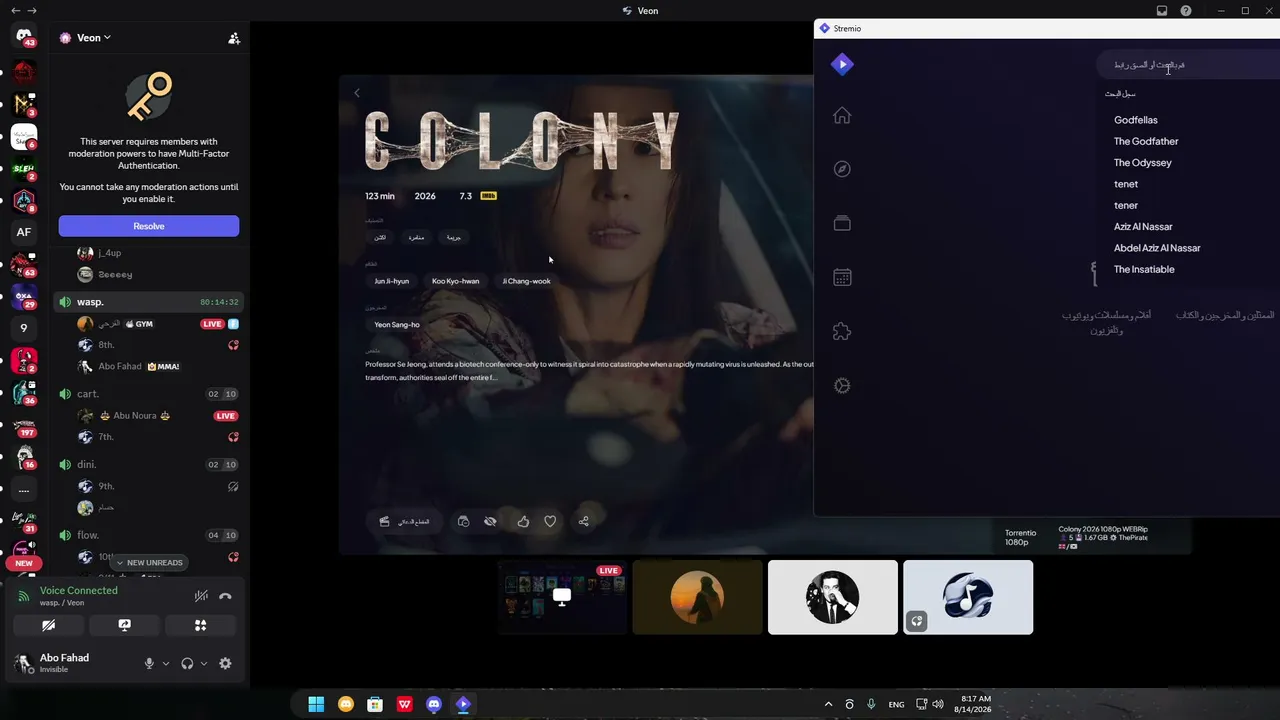Open Discord help question mark icon
The image size is (1280, 720).
coord(1186,11)
